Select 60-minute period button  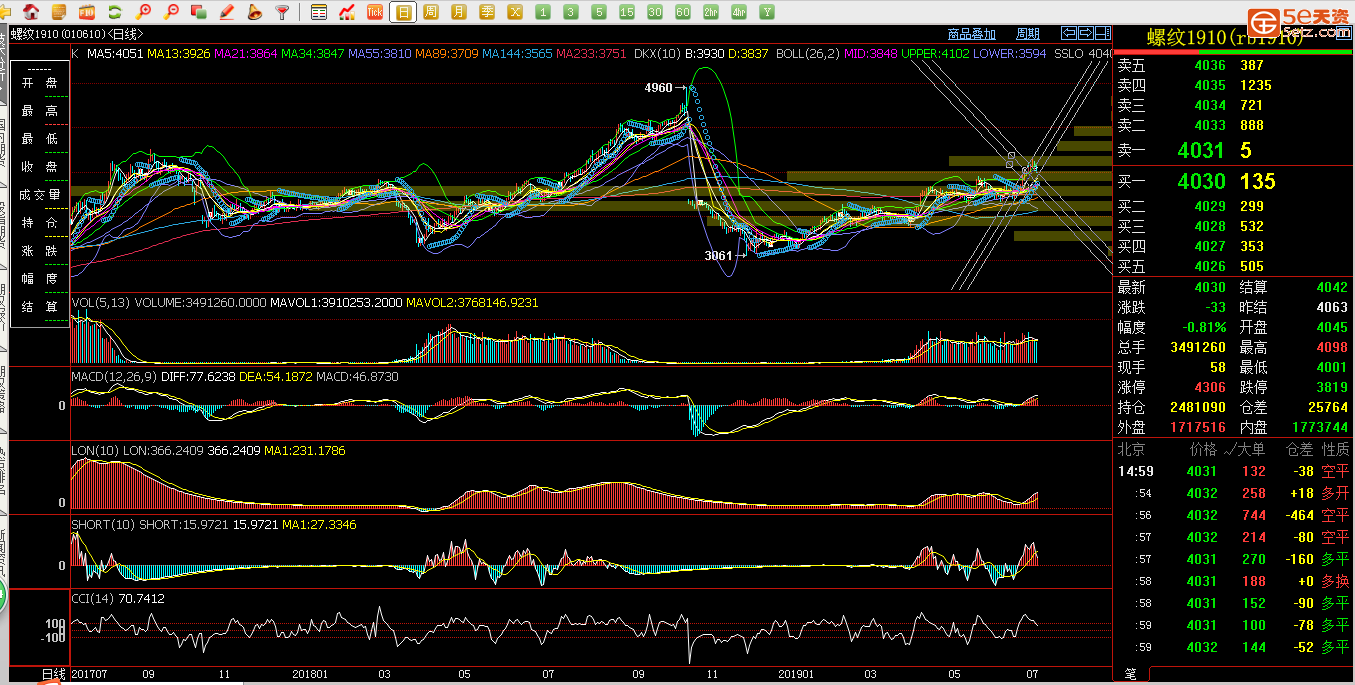[x=682, y=12]
